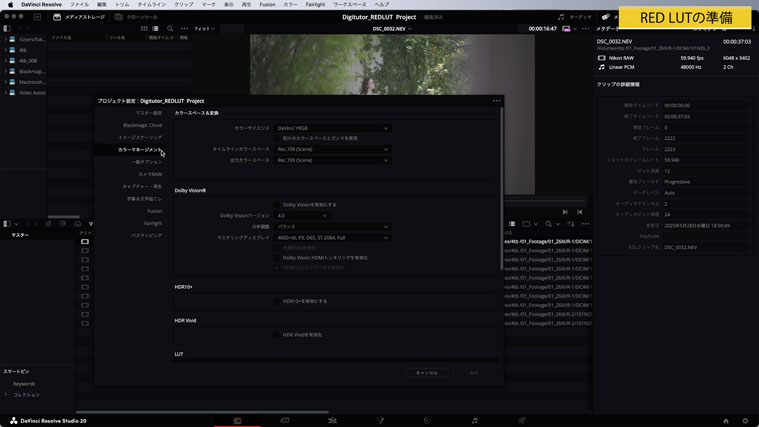Open the カメラRAW settings section
Image resolution: width=759 pixels, height=427 pixels.
pyautogui.click(x=150, y=174)
